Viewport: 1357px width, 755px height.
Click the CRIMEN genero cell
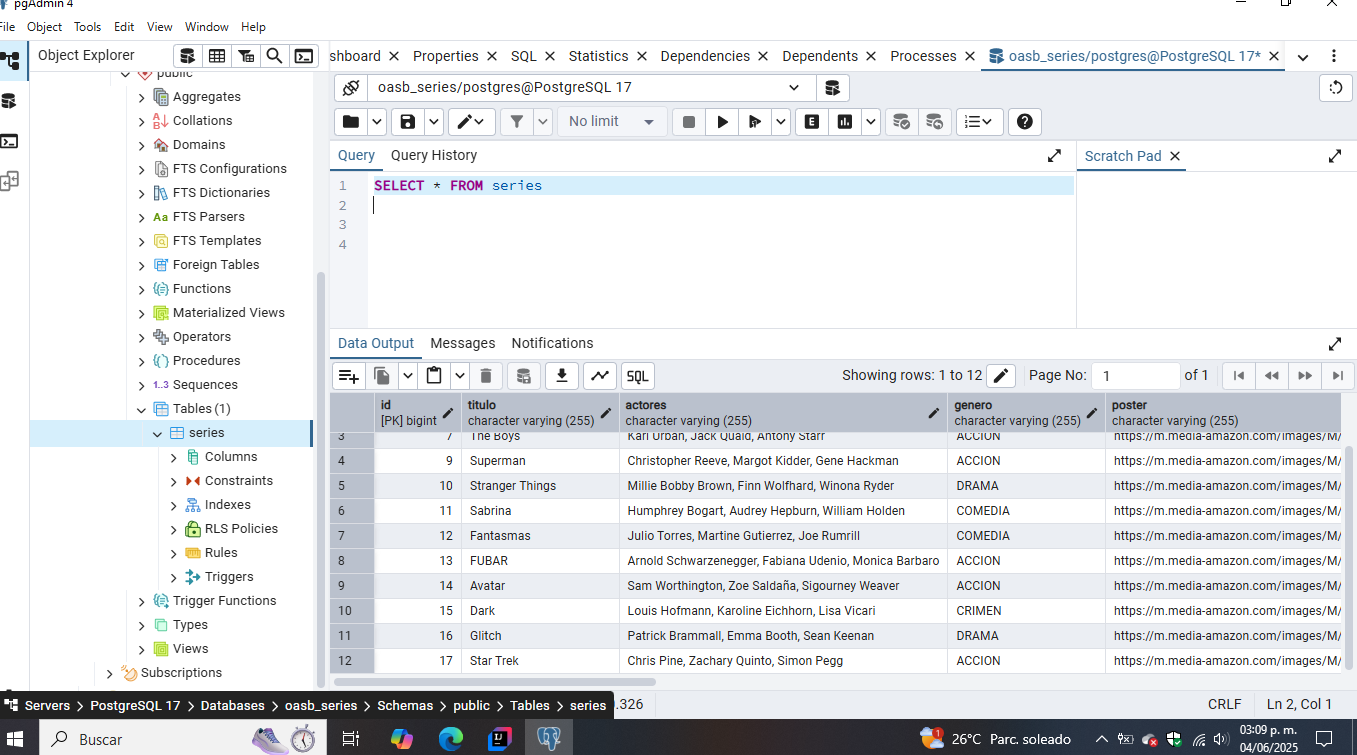pos(1026,611)
